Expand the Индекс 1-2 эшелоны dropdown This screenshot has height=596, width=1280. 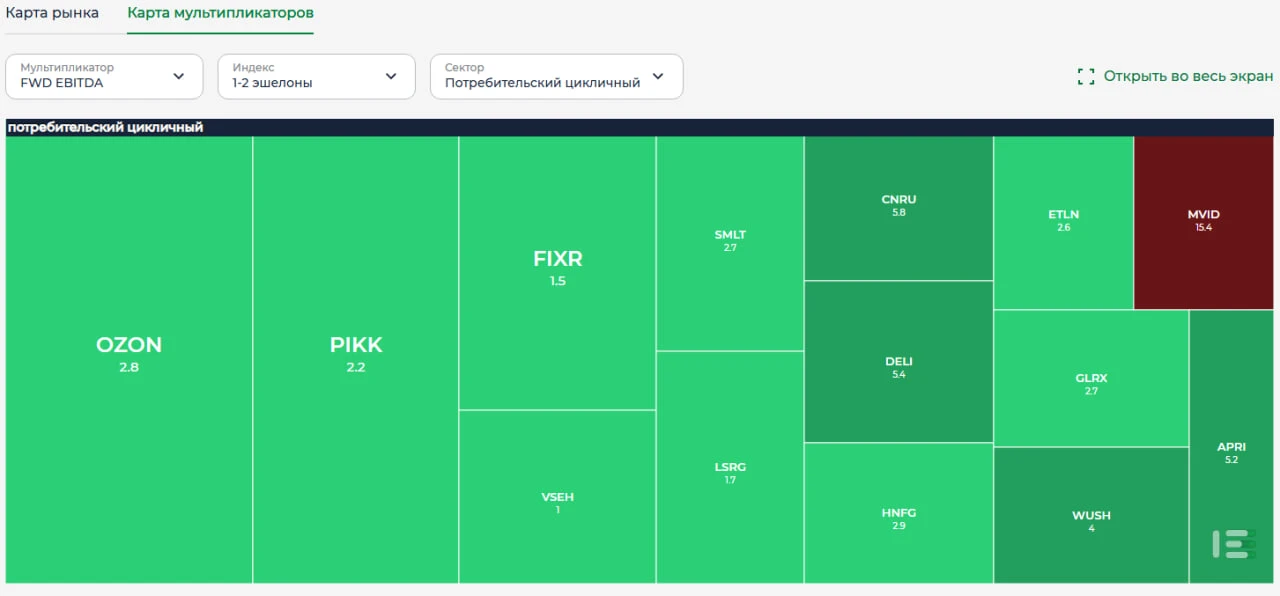[316, 76]
